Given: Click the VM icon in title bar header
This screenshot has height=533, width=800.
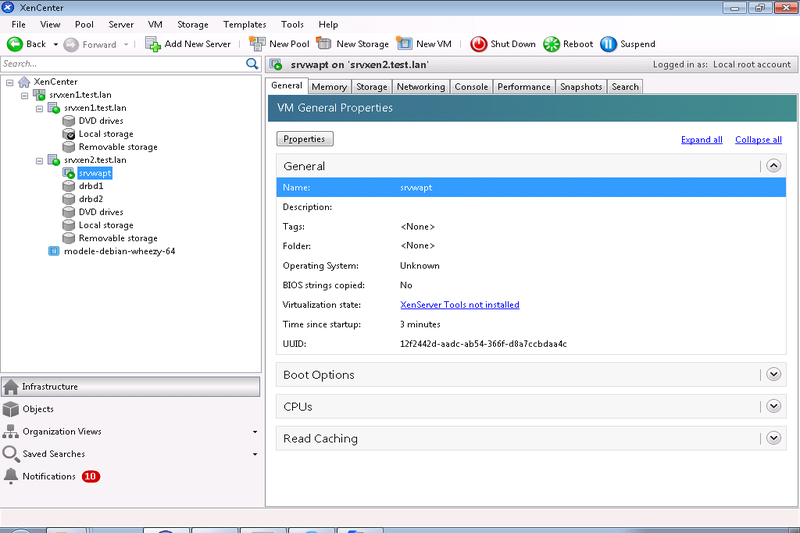Looking at the screenshot, I should pos(276,65).
